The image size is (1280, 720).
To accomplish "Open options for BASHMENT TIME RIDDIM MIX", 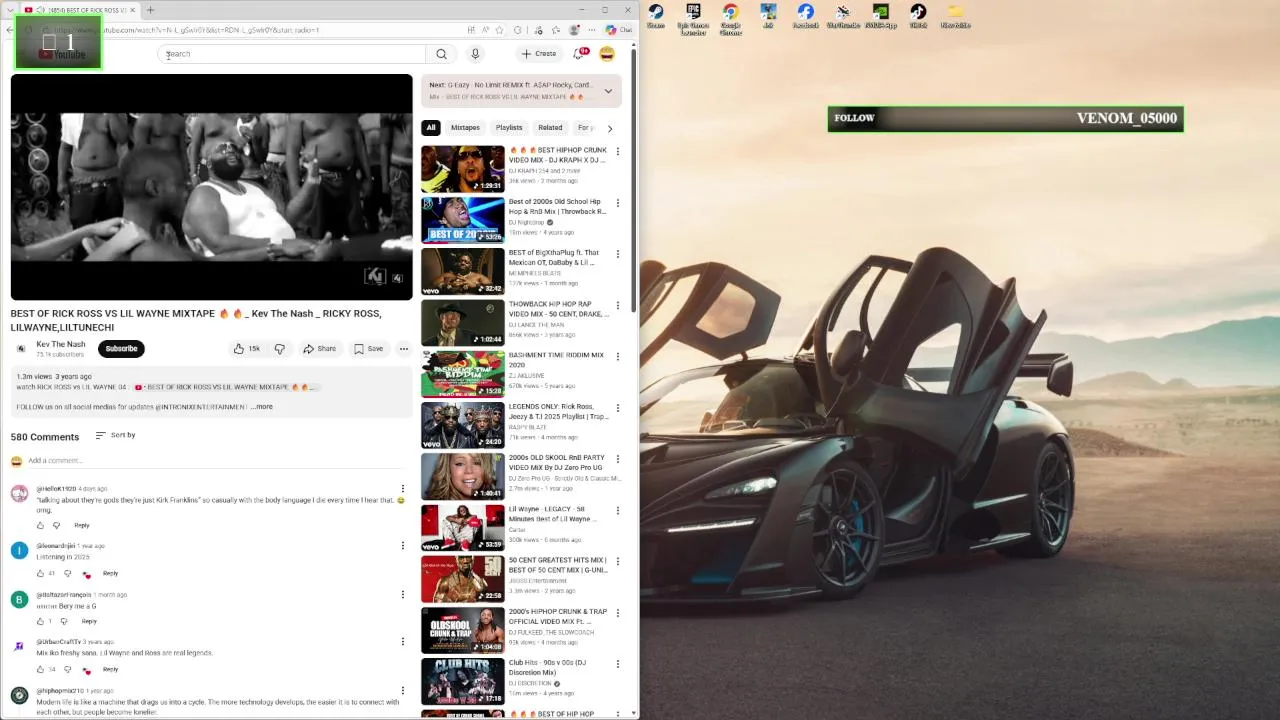I will (617, 357).
